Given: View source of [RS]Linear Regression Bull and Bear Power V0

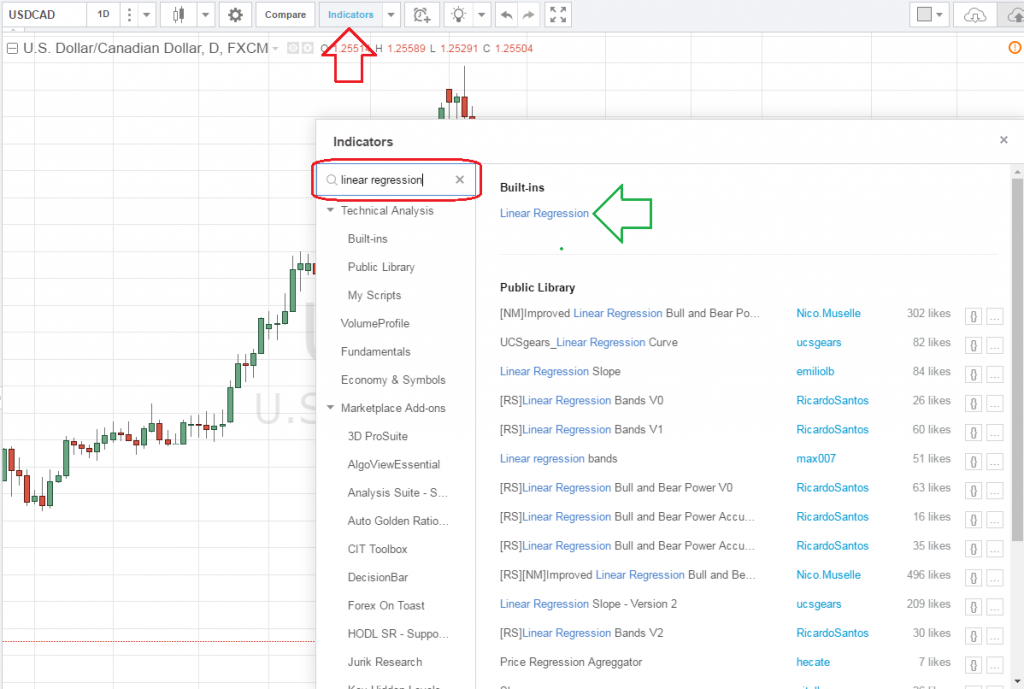Looking at the screenshot, I should [973, 491].
